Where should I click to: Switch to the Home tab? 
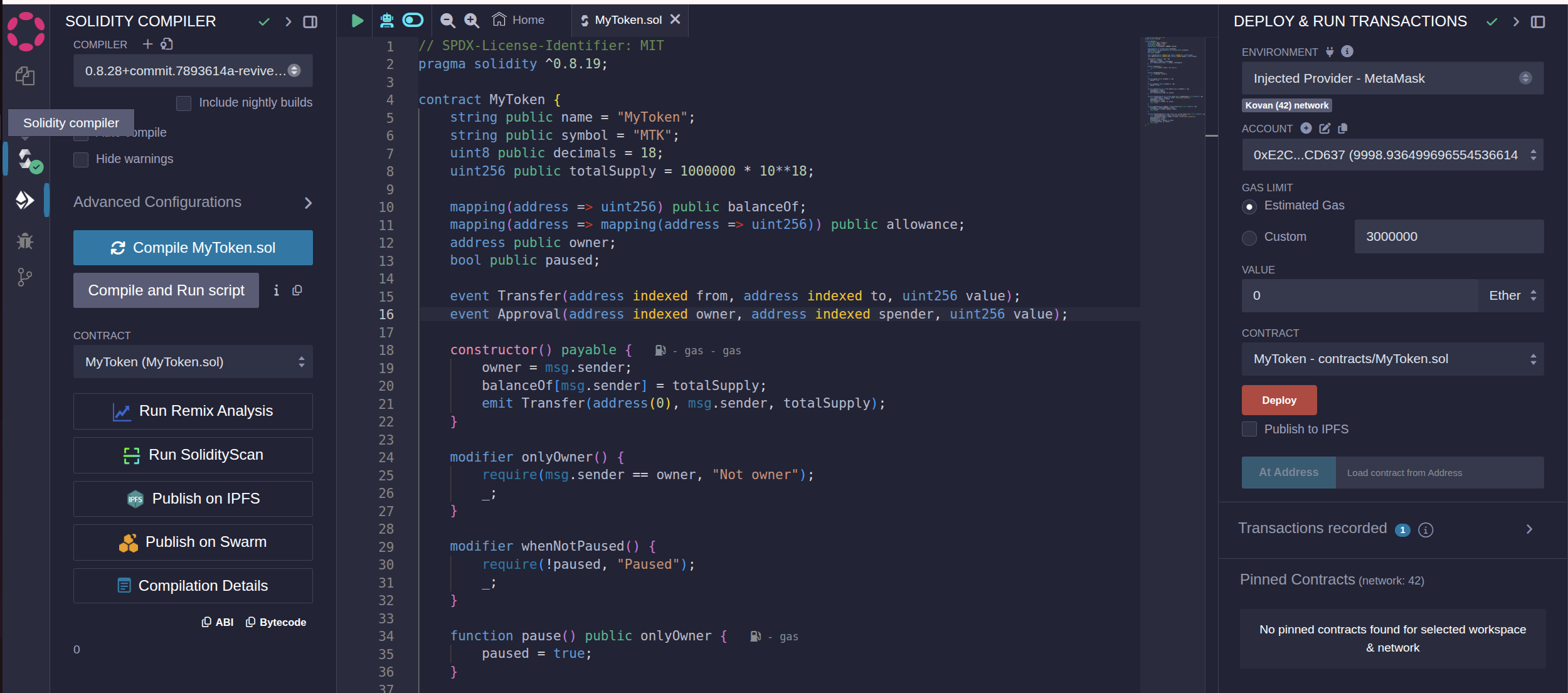(519, 19)
